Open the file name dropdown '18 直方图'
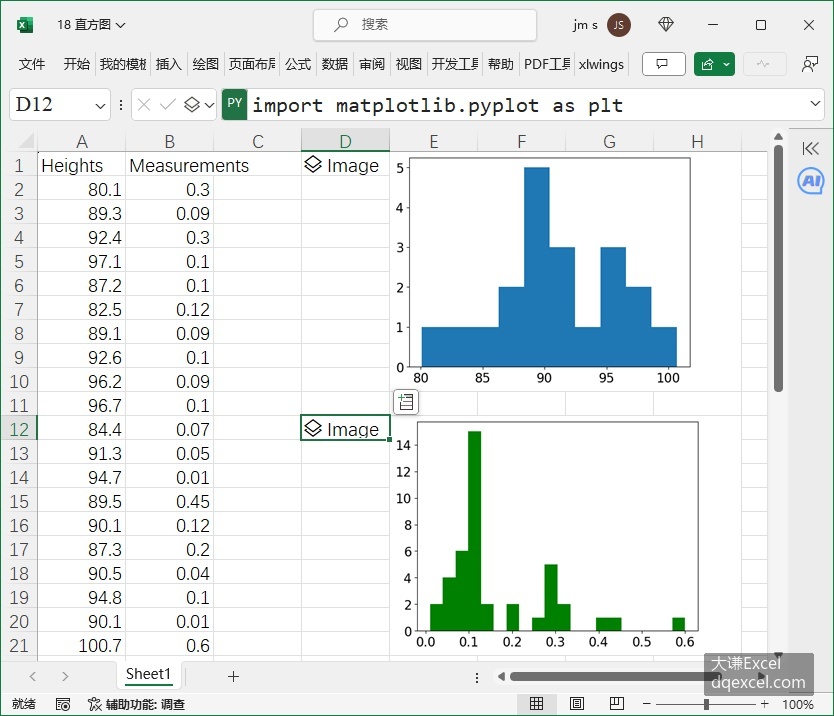 (91, 24)
